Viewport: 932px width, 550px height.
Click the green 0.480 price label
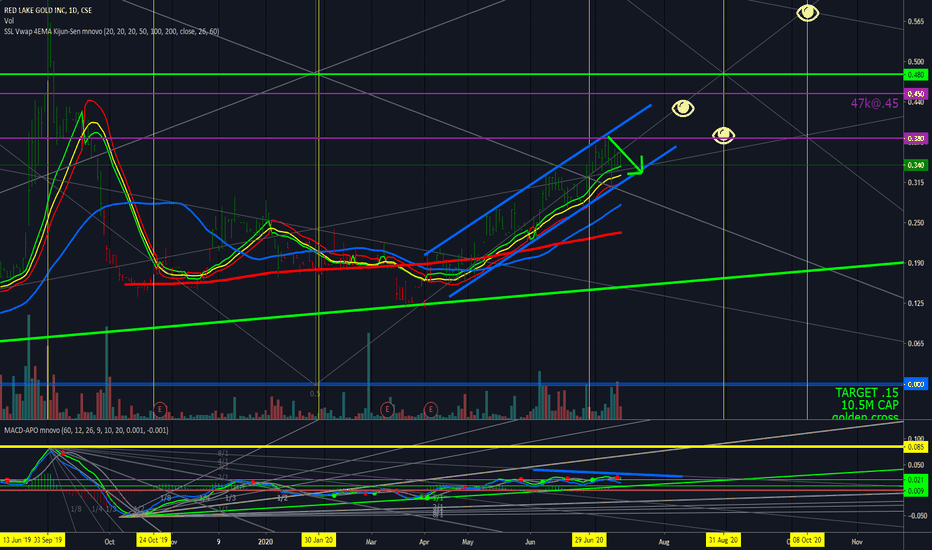coord(915,75)
